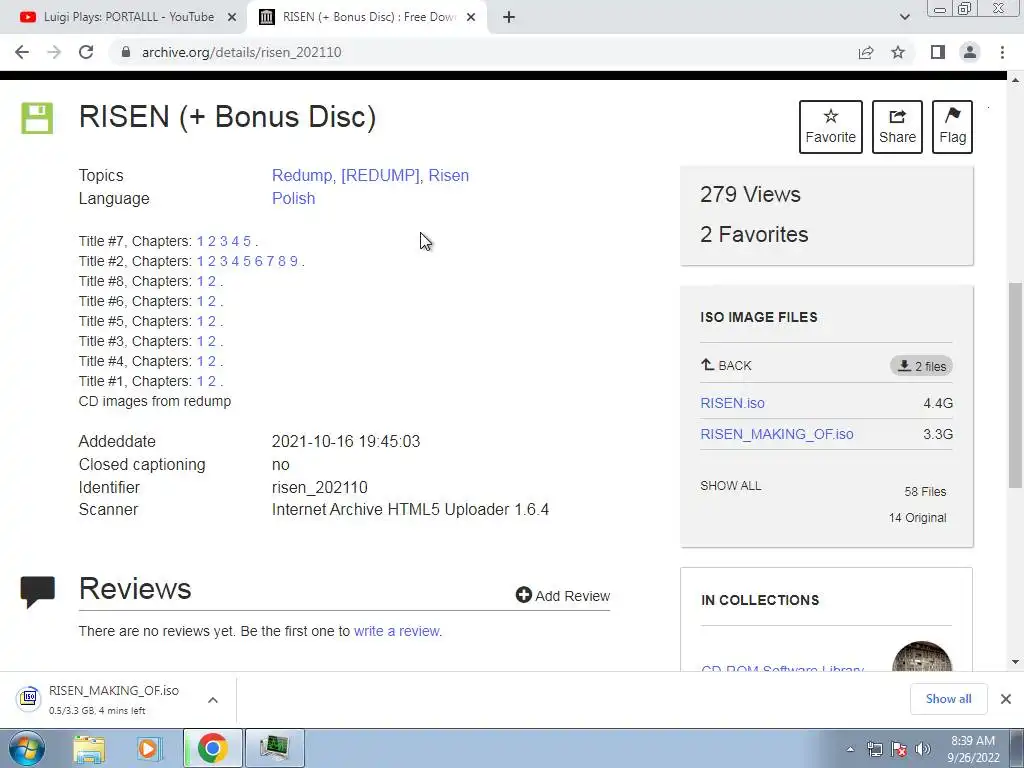Open the Chrome three-dot menu
Viewport: 1024px width, 768px height.
coord(1002,52)
